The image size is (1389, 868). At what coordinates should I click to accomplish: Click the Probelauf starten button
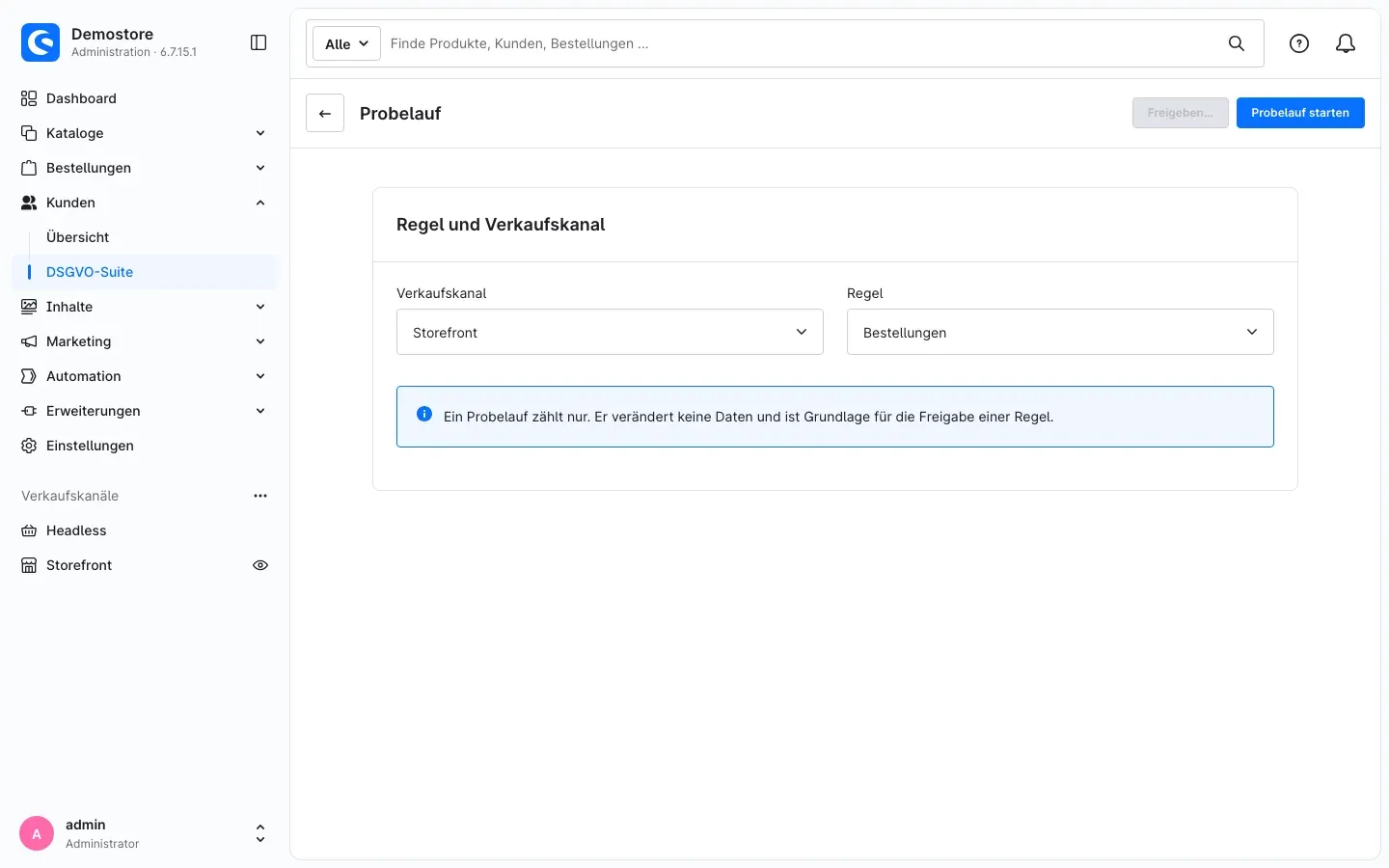pyautogui.click(x=1300, y=113)
